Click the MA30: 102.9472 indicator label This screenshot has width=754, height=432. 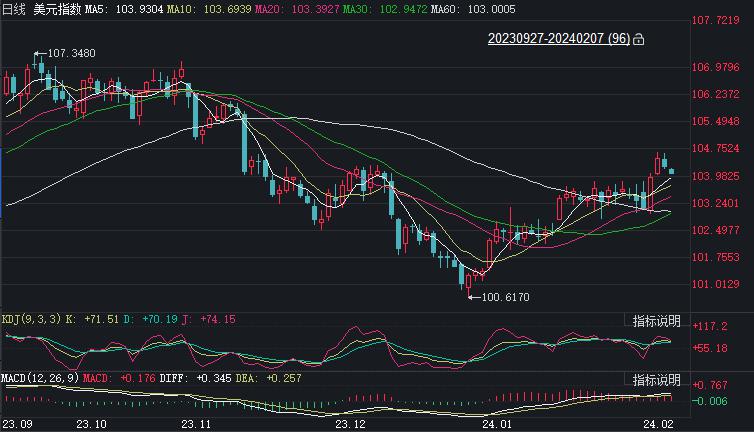[385, 9]
